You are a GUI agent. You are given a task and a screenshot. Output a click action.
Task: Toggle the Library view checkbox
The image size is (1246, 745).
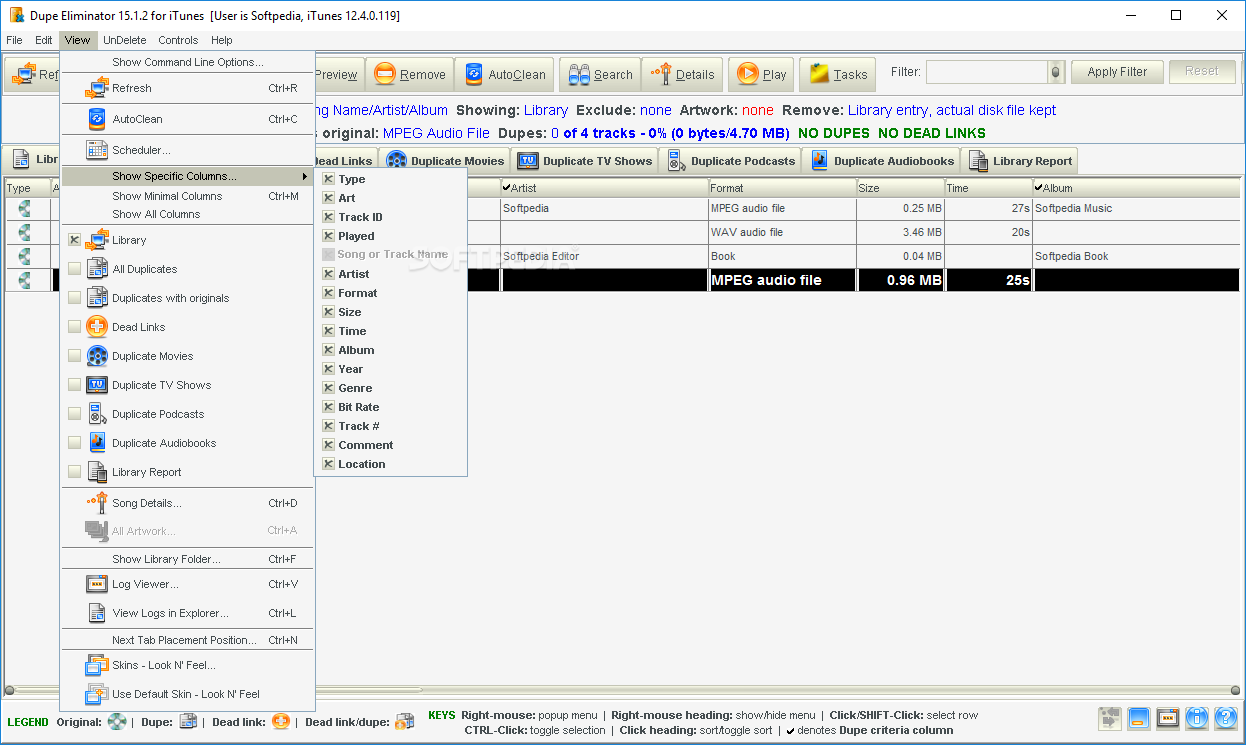coord(75,240)
